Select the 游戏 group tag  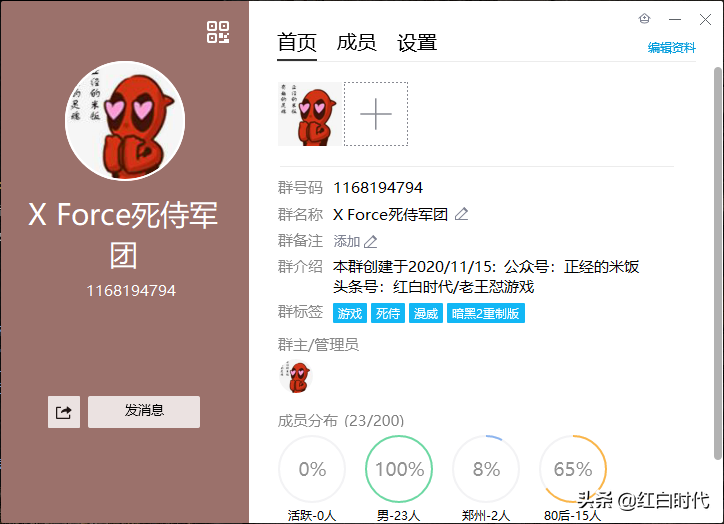[x=350, y=313]
